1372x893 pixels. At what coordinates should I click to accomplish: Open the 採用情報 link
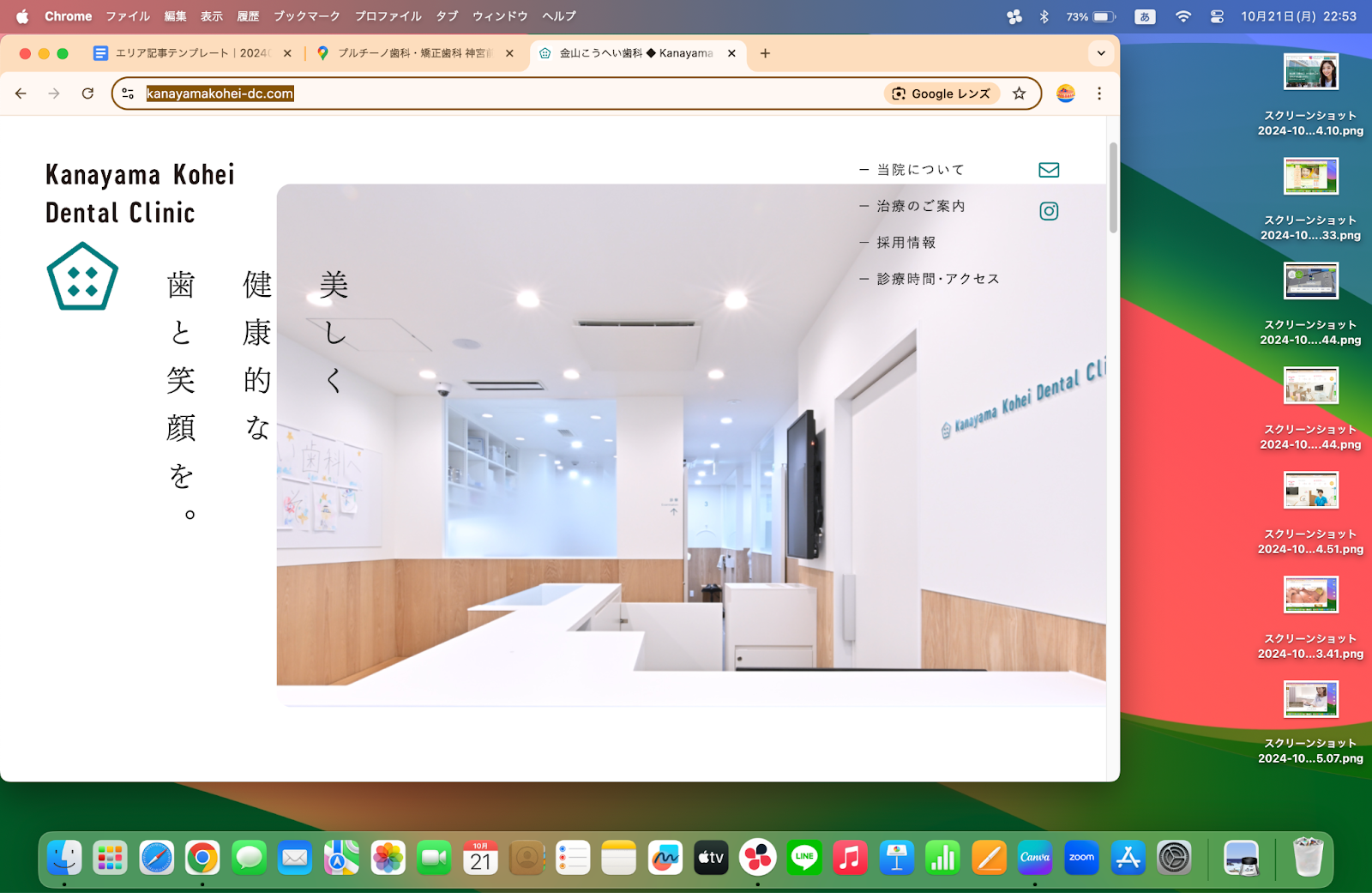(x=906, y=243)
